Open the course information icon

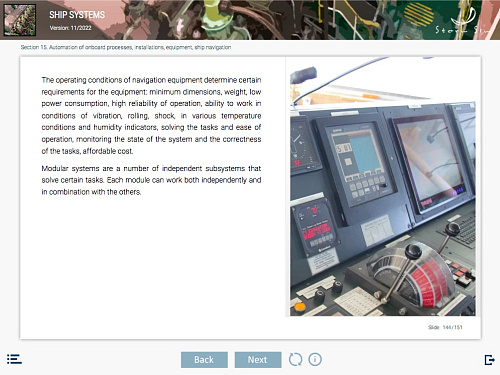315,359
